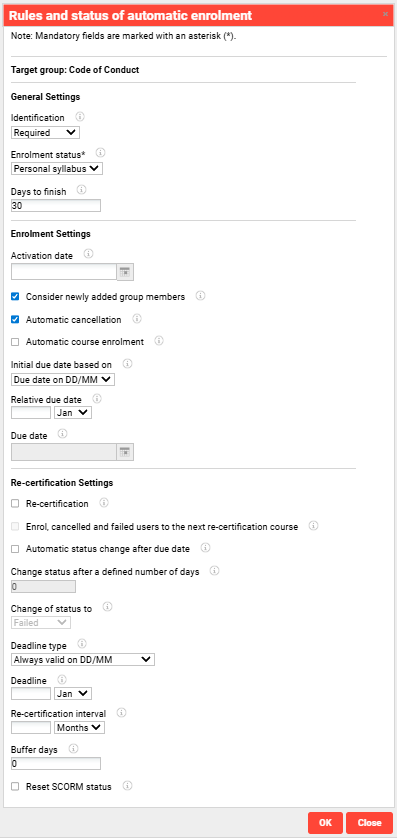Show info for Re-certification interval

(122, 712)
